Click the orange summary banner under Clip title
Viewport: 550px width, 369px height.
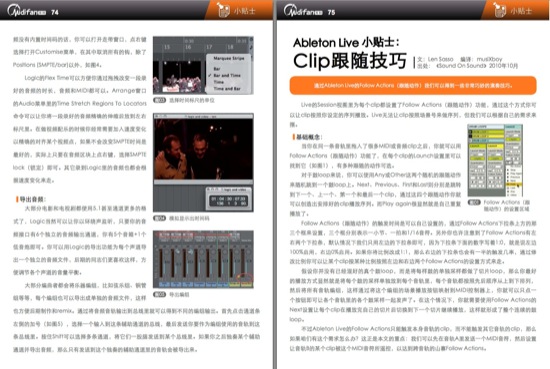[x=413, y=86]
